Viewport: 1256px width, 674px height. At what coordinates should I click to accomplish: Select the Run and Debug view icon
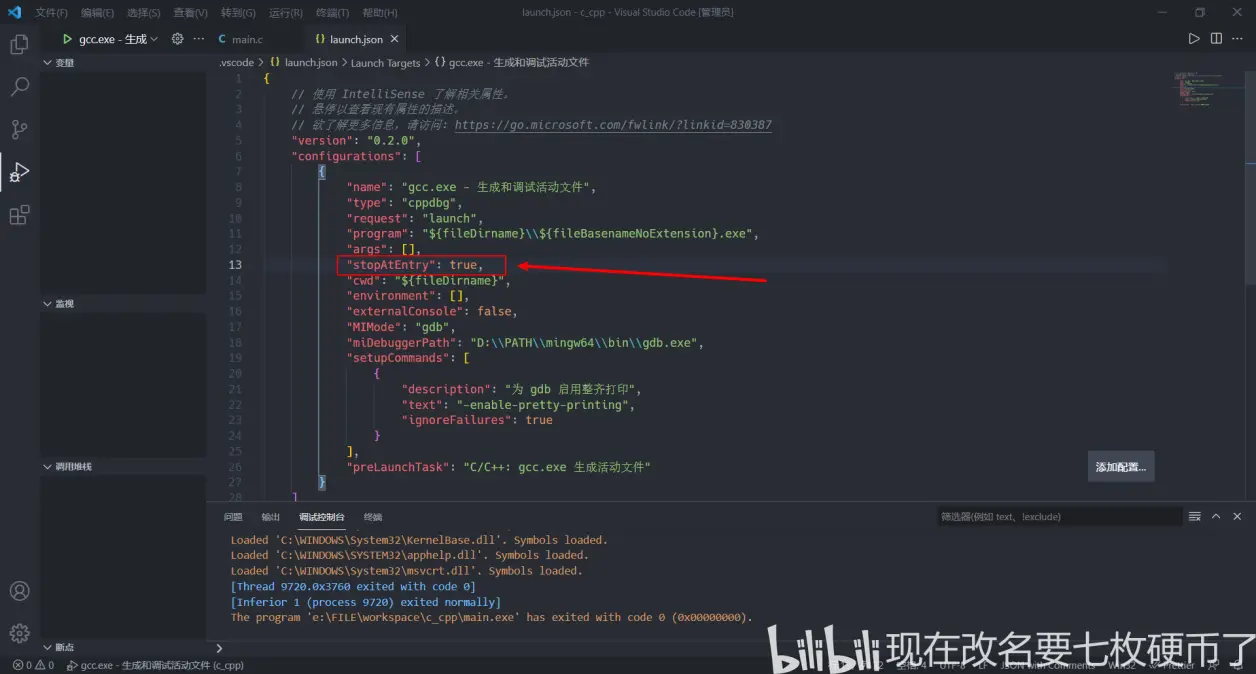[19, 172]
